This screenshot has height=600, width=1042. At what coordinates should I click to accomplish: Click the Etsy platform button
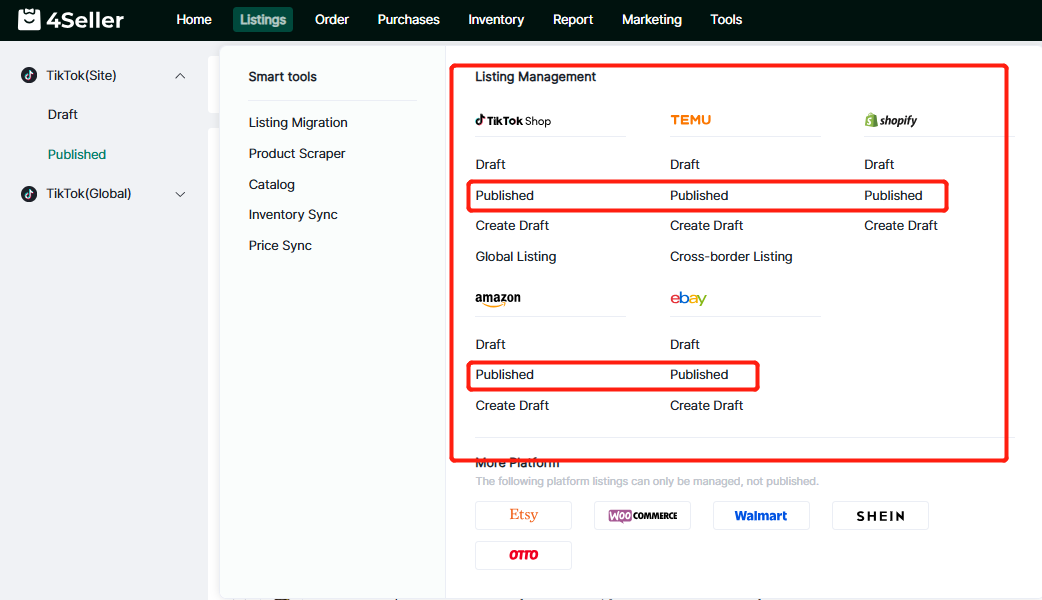coord(523,515)
